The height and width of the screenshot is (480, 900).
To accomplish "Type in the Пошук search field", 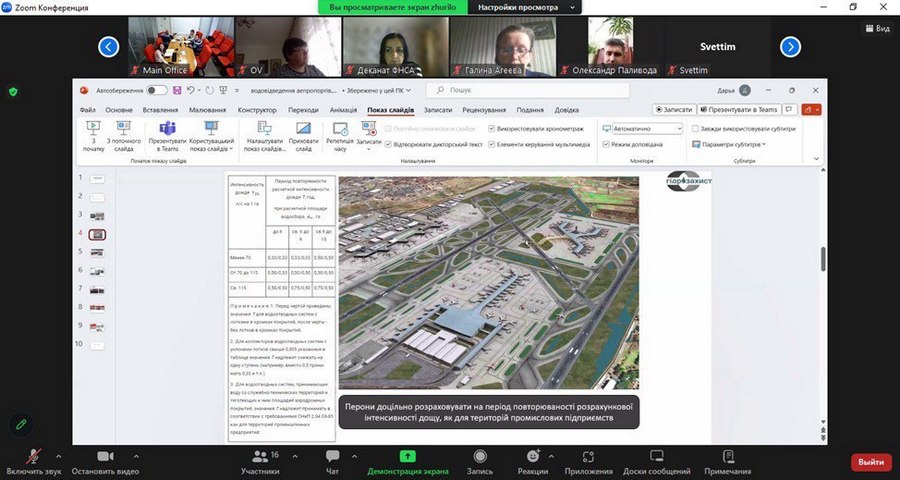I will pyautogui.click(x=520, y=90).
